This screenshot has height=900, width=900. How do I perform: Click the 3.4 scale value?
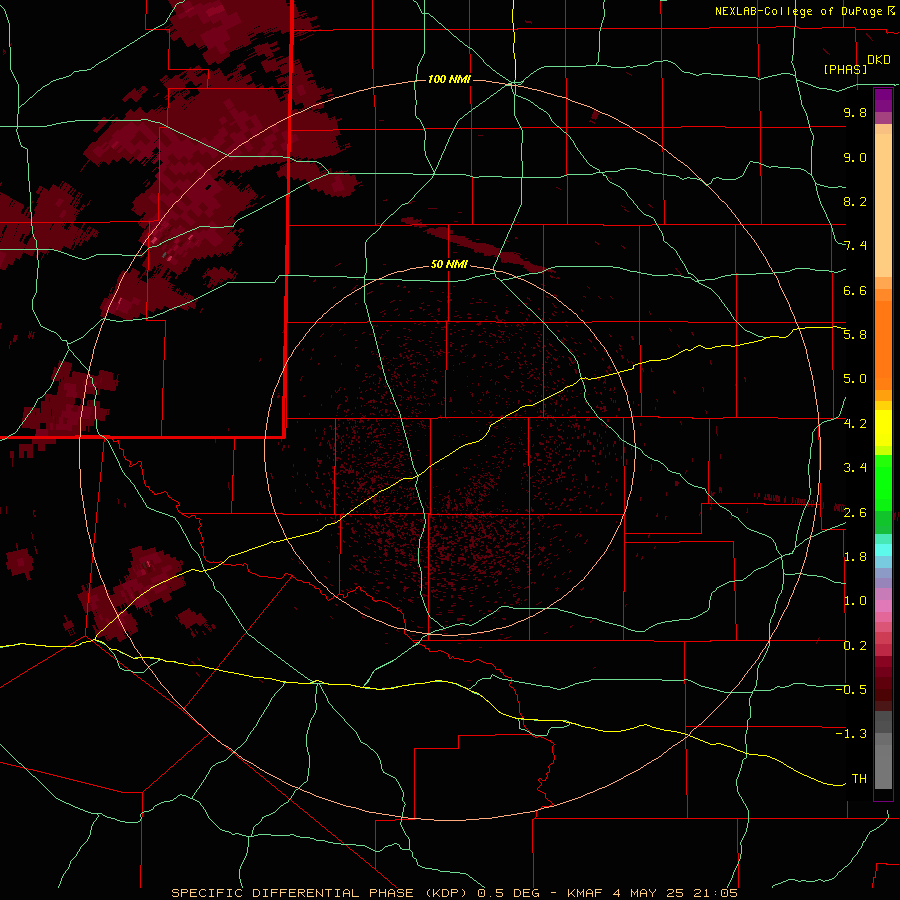point(855,468)
